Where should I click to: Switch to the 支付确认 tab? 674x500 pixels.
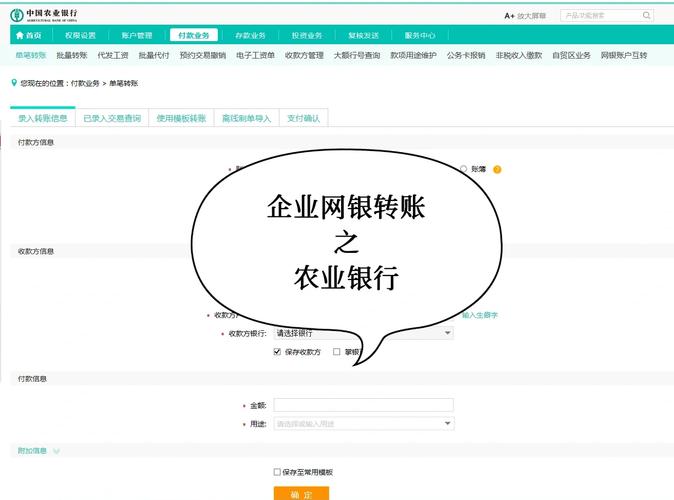303,118
